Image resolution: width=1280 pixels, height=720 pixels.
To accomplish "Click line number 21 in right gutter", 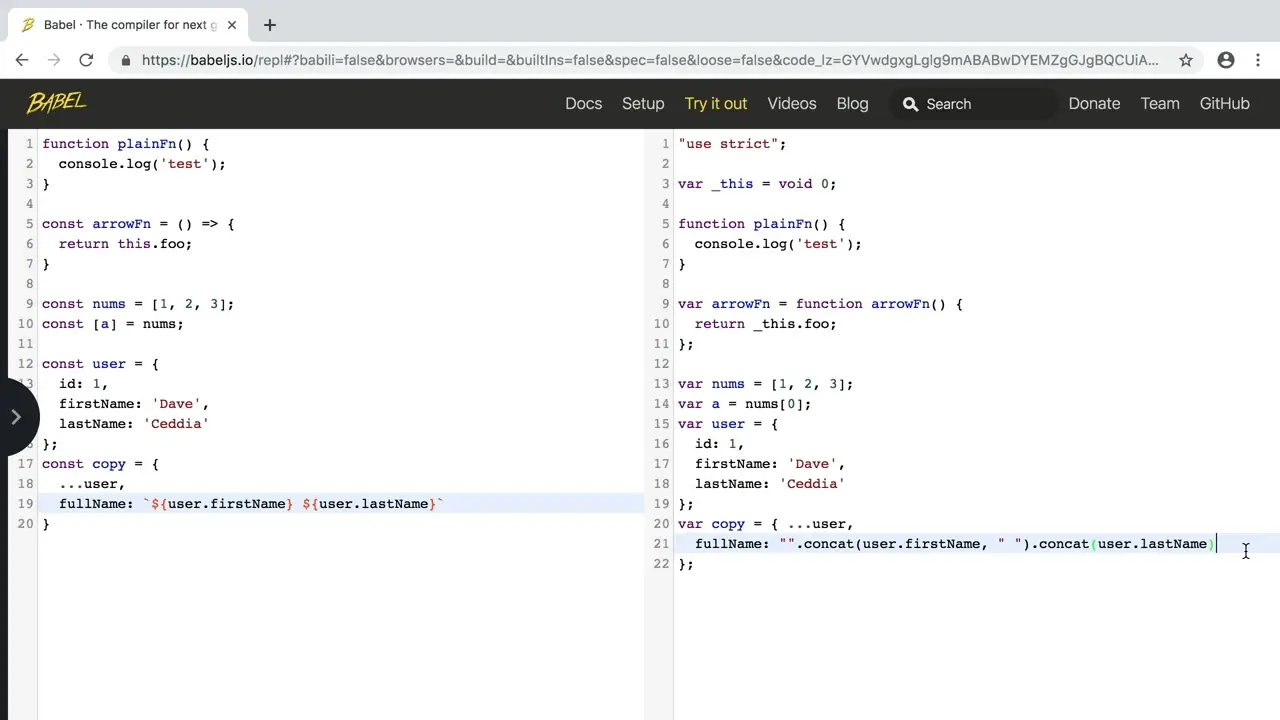I will pos(660,544).
